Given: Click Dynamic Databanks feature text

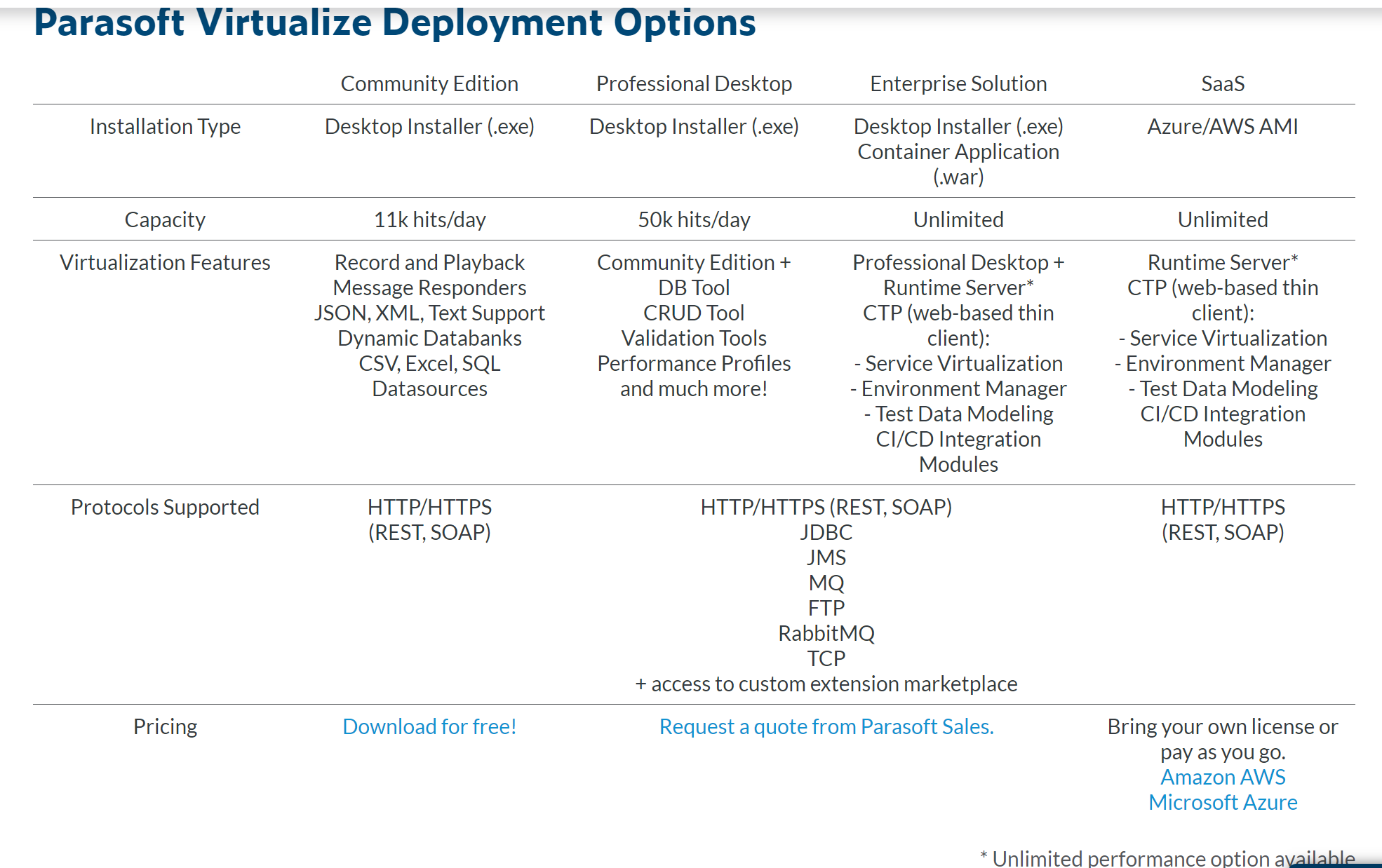Looking at the screenshot, I should (x=429, y=338).
